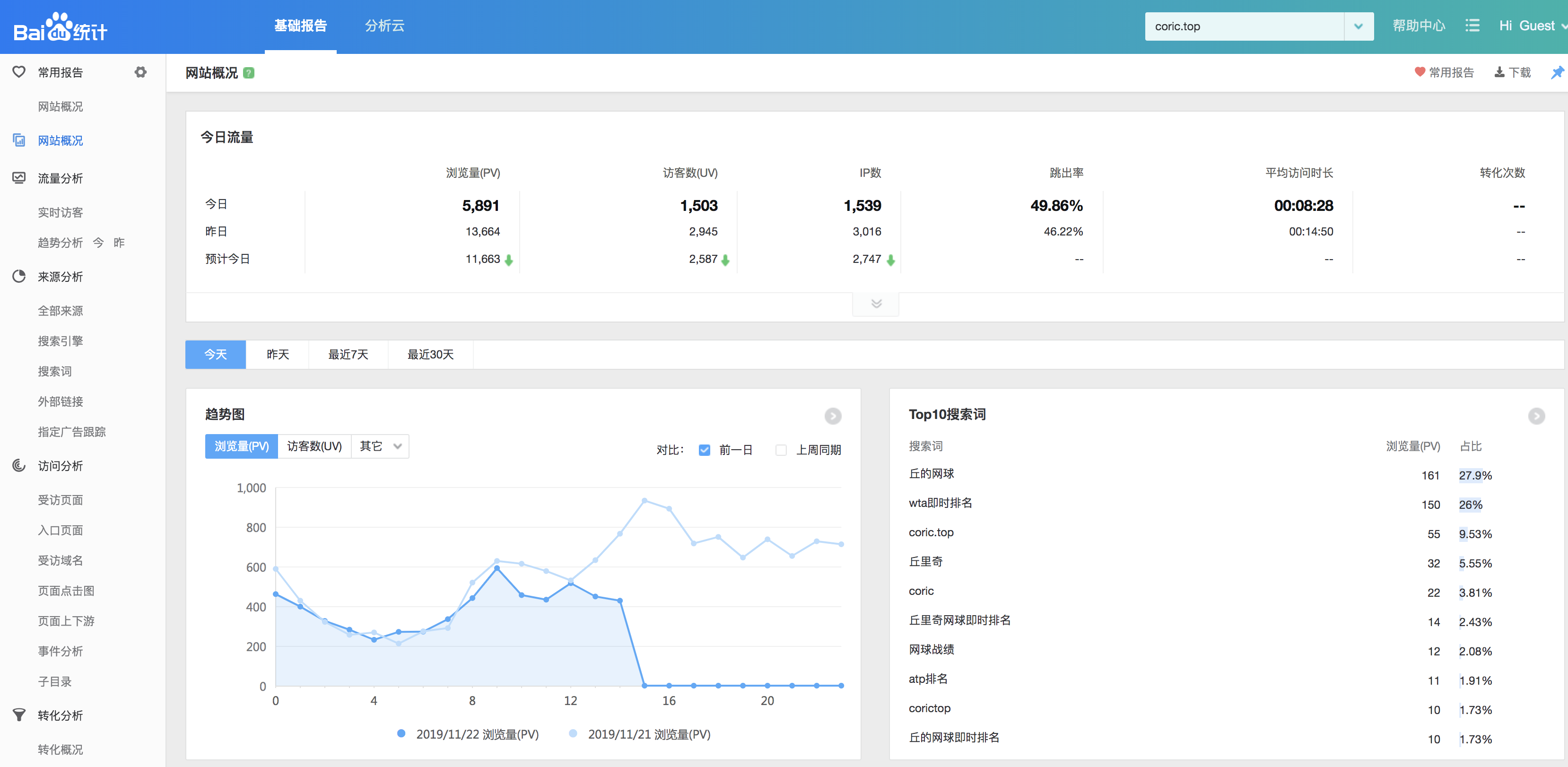1568x767 pixels.
Task: Click the search term wta即时排名
Action: [941, 503]
